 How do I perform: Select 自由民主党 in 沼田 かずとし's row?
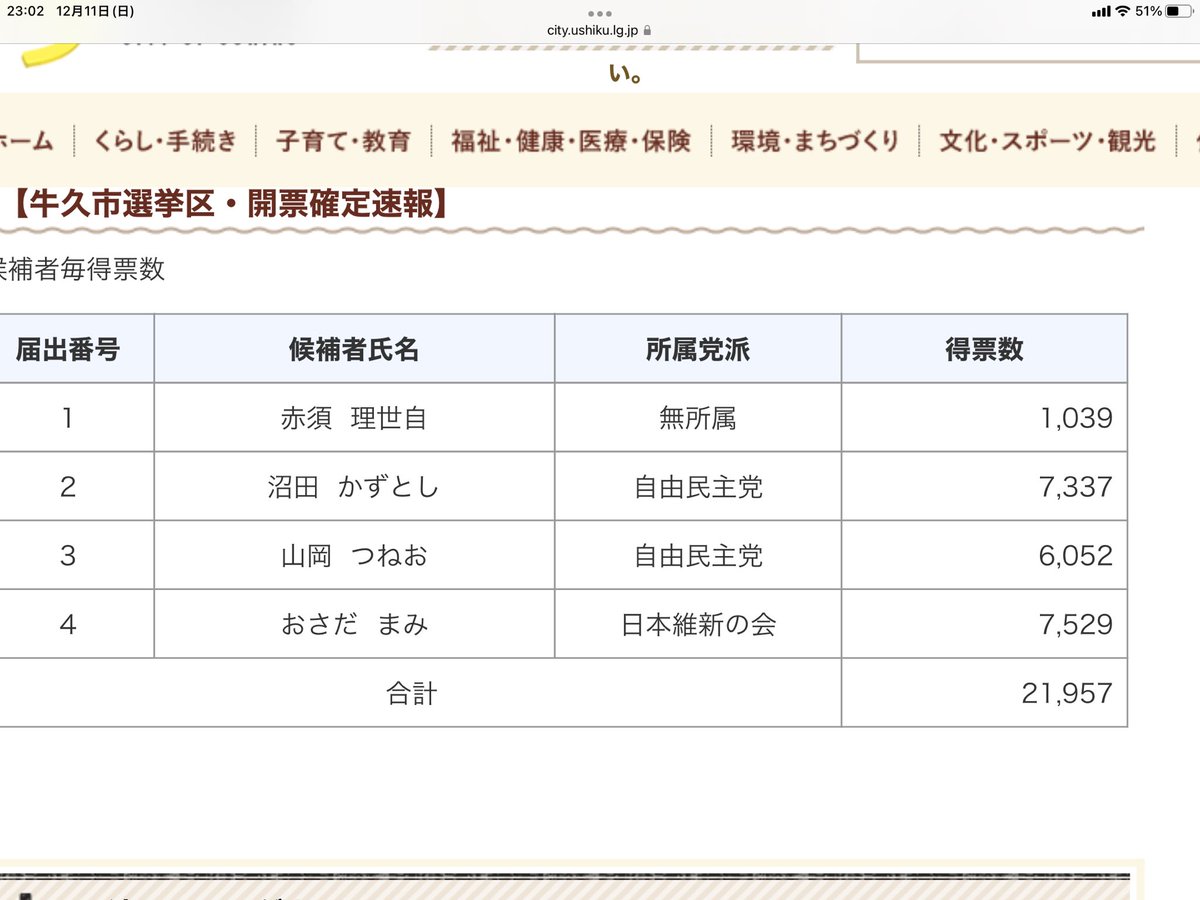click(x=698, y=487)
